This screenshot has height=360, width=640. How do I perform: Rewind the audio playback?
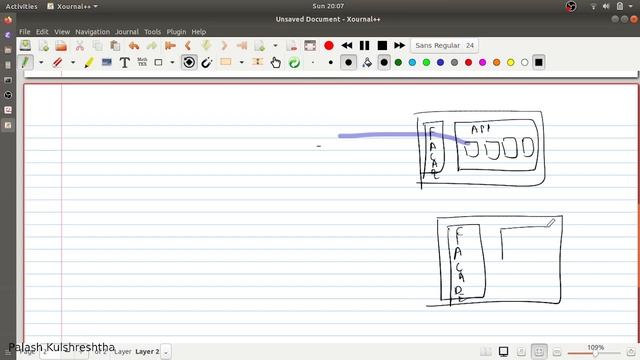pos(347,45)
